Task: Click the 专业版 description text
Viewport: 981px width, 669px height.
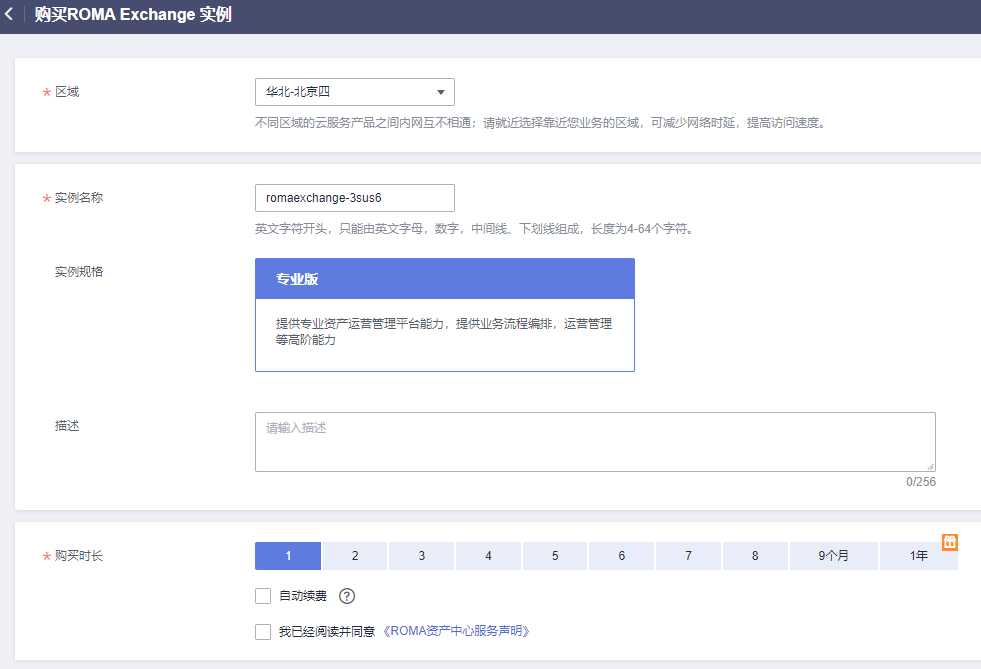Action: pos(444,332)
